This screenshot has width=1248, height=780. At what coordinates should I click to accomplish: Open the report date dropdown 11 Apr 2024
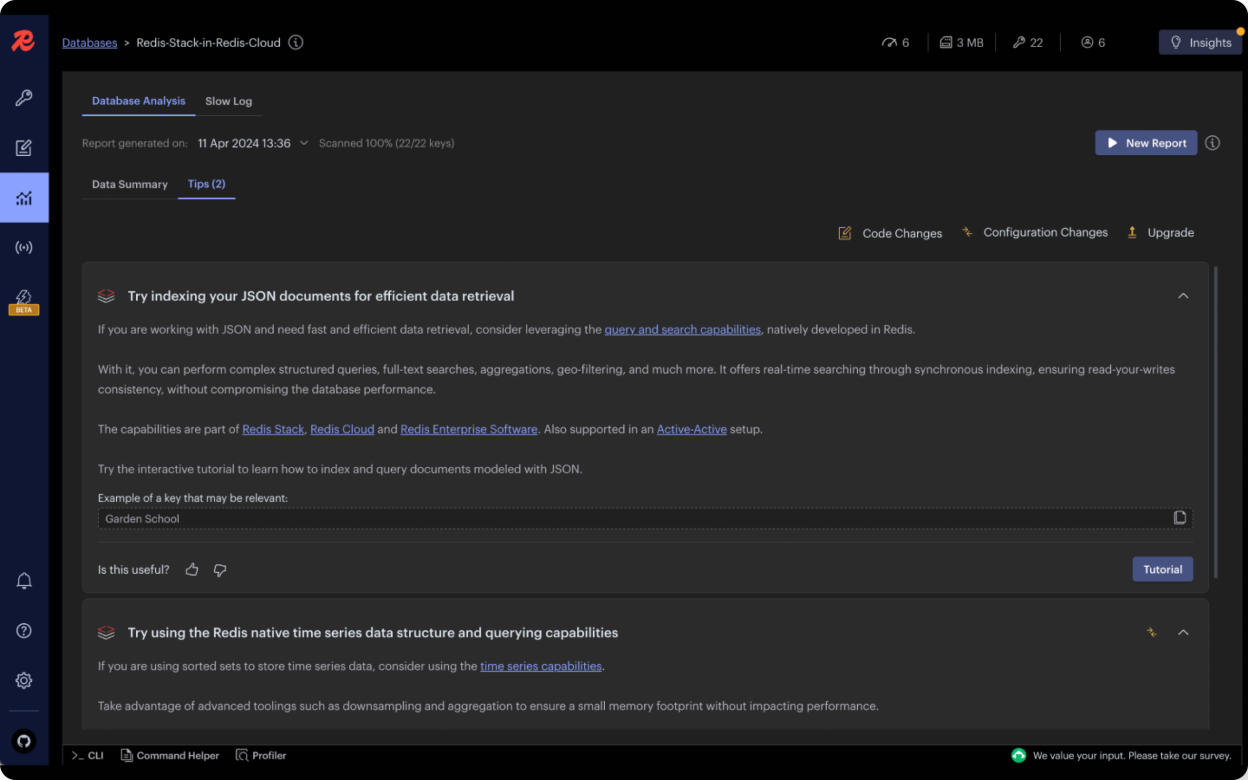[x=253, y=143]
